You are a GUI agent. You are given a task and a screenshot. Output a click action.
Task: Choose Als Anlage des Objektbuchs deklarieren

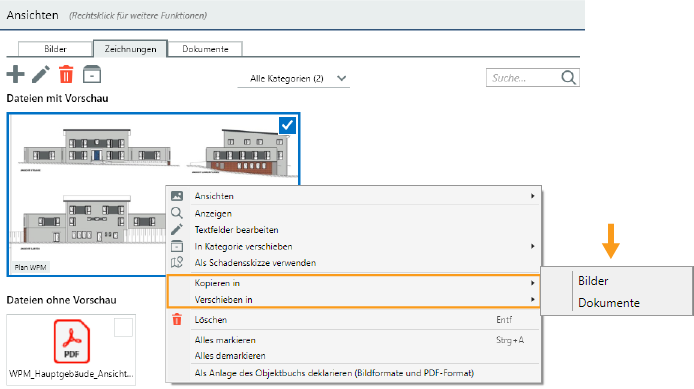coord(353,373)
